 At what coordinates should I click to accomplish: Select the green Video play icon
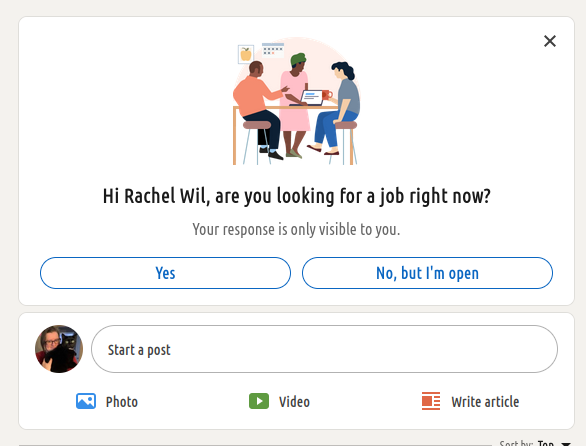click(x=259, y=401)
